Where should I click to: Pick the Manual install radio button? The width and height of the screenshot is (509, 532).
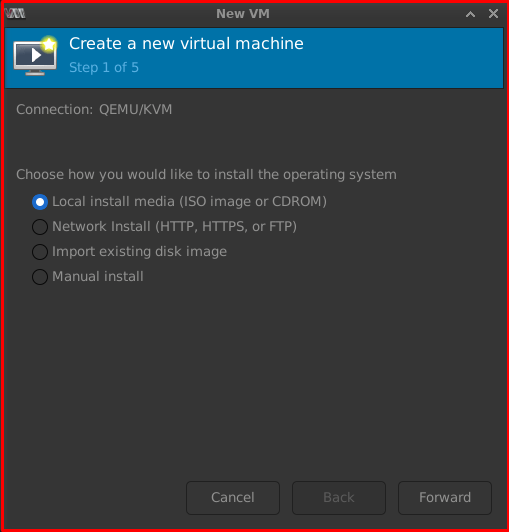point(40,277)
